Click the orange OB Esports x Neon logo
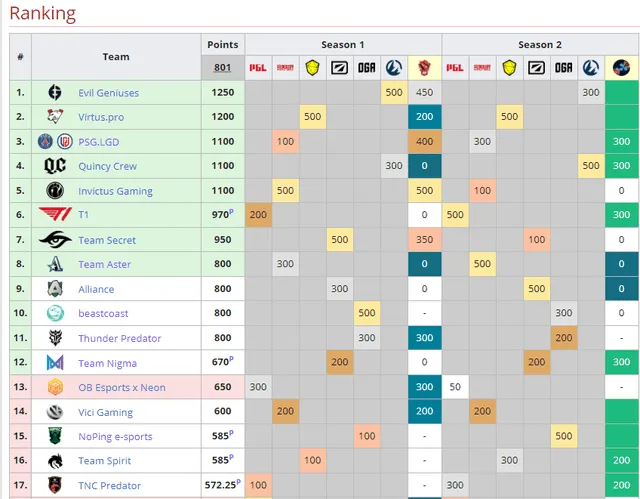The height and width of the screenshot is (499, 640). tap(55, 387)
